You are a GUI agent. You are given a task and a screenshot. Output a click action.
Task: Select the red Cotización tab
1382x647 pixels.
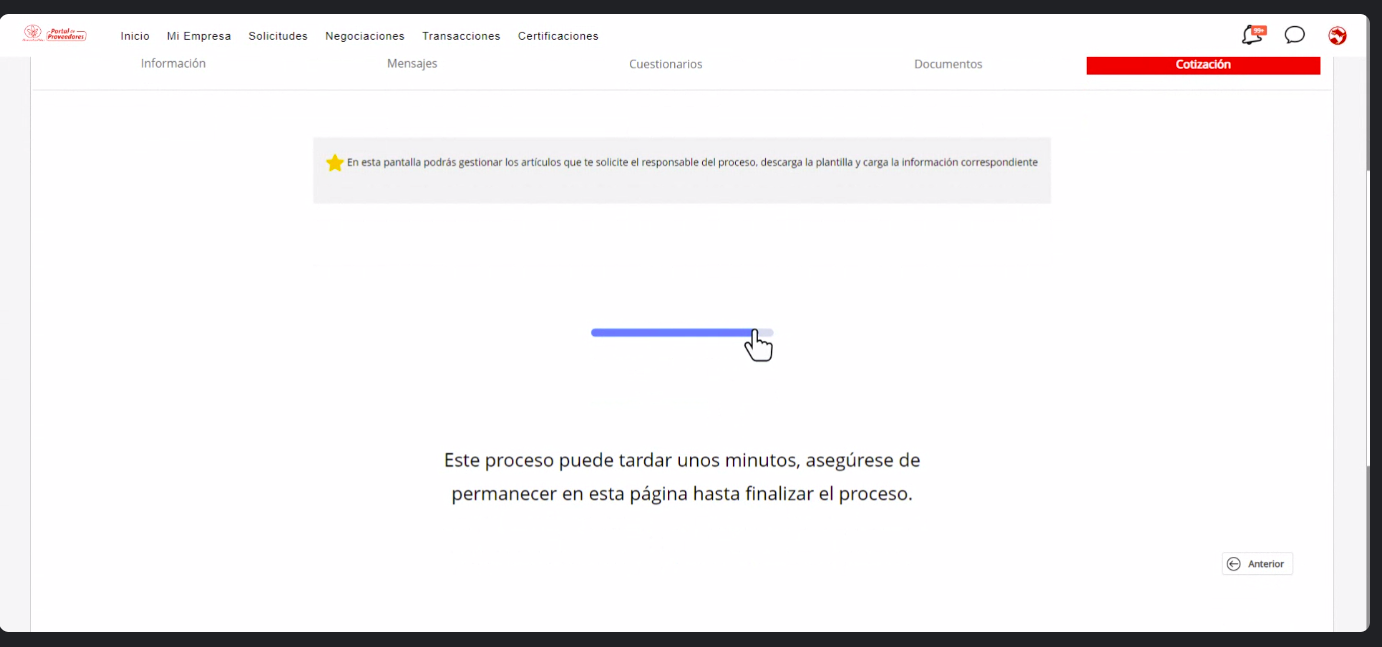(1203, 65)
